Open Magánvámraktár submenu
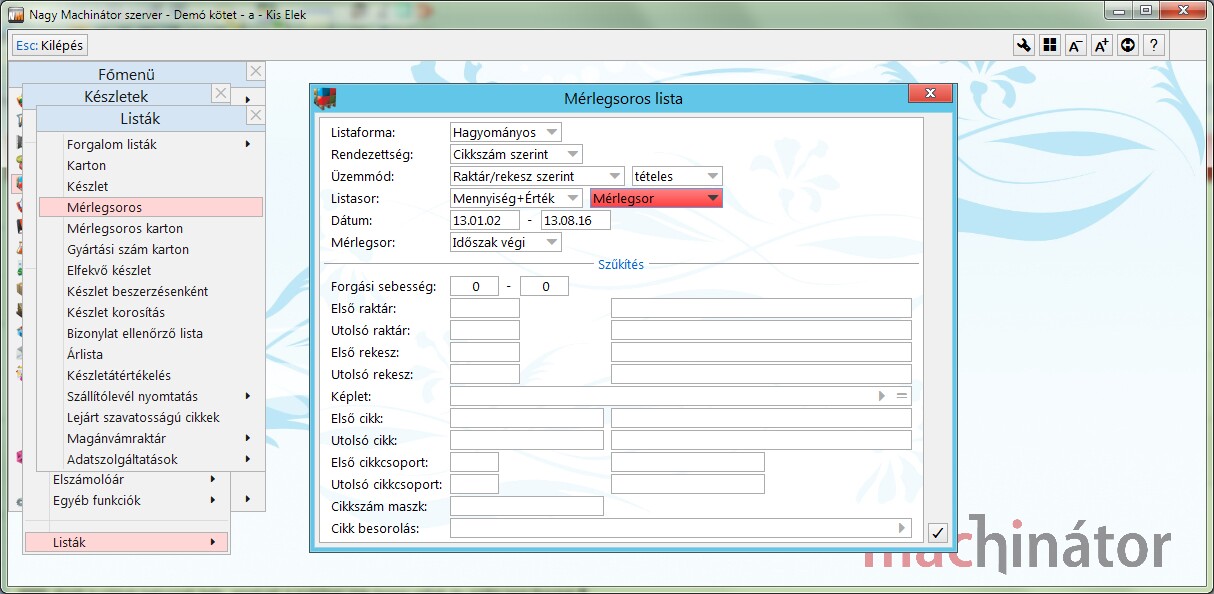Viewport: 1214px width, 594px height. pos(151,438)
